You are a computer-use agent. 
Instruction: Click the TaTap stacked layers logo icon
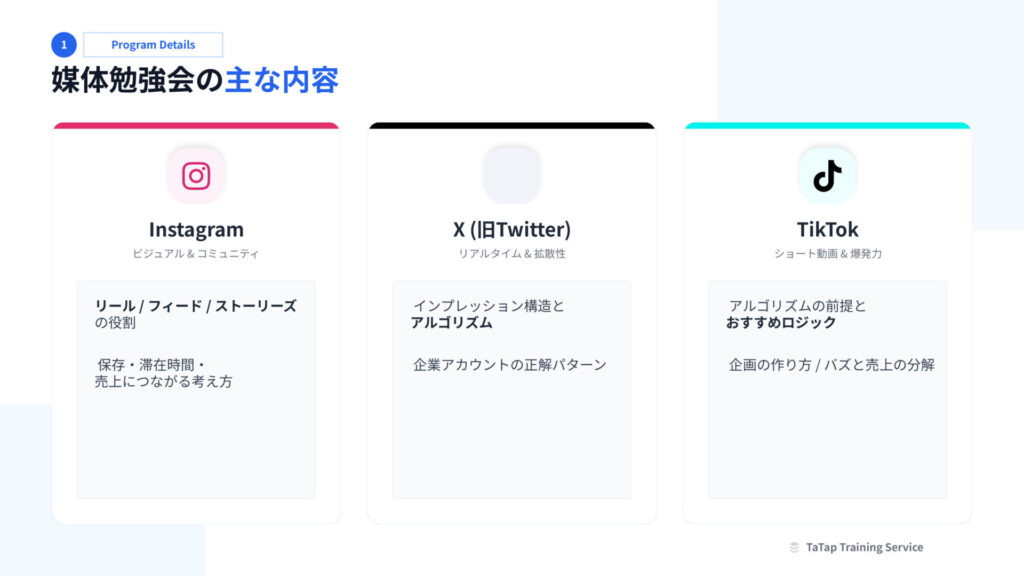(794, 548)
